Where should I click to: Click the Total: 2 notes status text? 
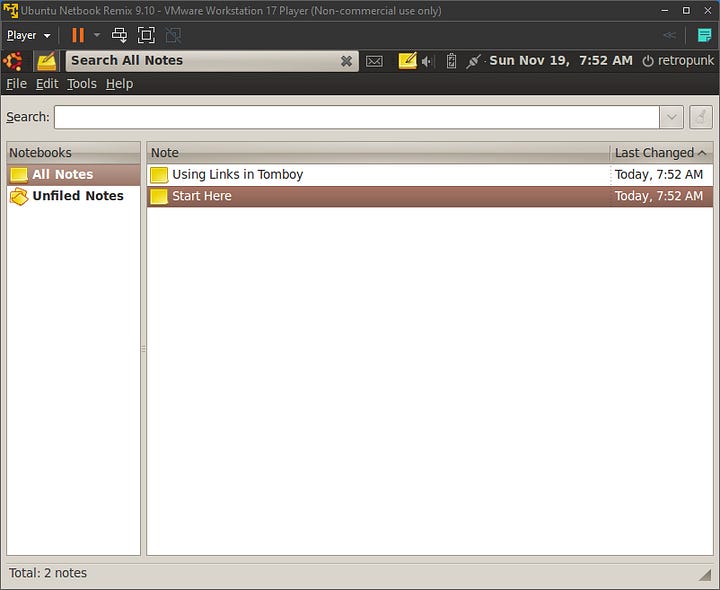[x=48, y=573]
